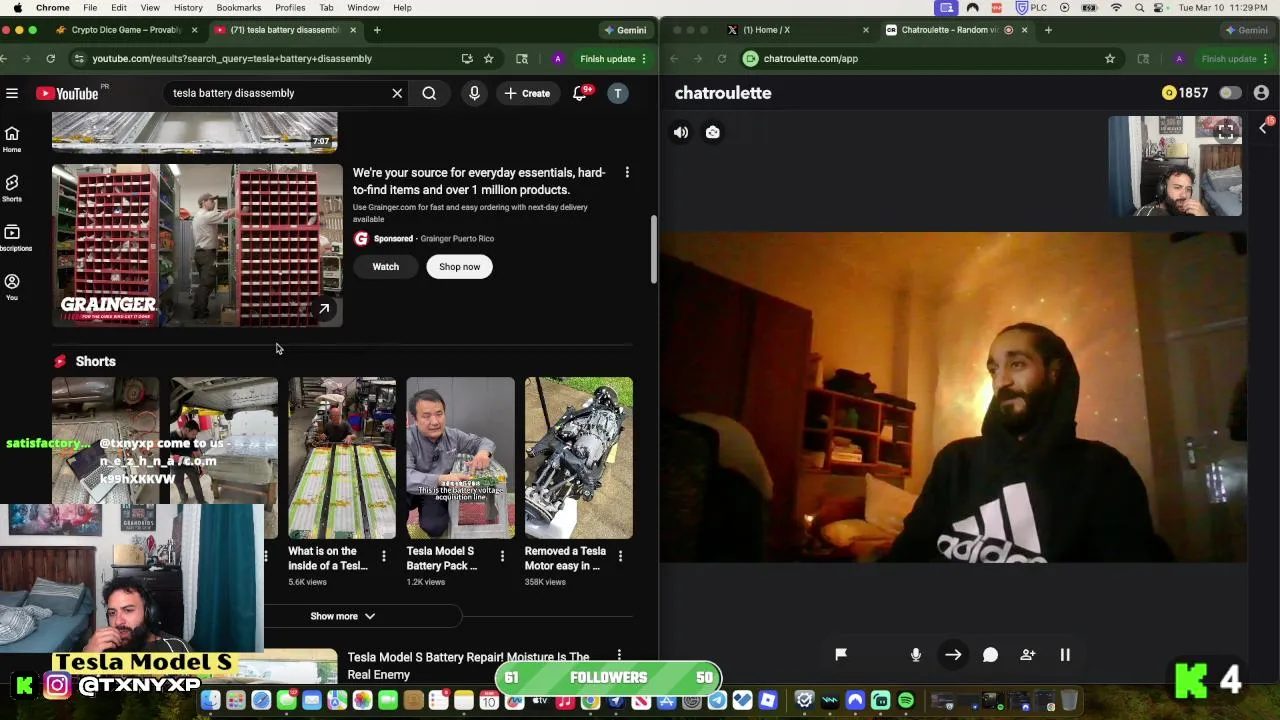The width and height of the screenshot is (1280, 720).
Task: Toggle the Chatroulette microphone
Action: [x=916, y=654]
